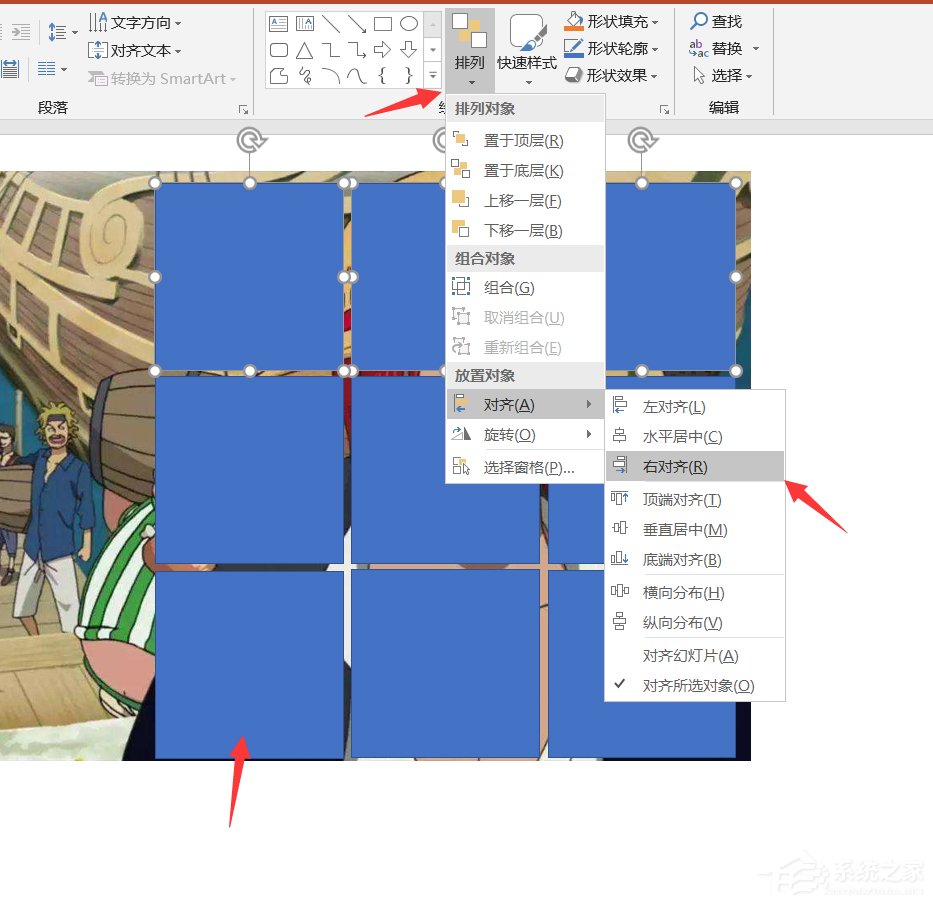Choose 置于顶层(R) from menu

click(525, 140)
